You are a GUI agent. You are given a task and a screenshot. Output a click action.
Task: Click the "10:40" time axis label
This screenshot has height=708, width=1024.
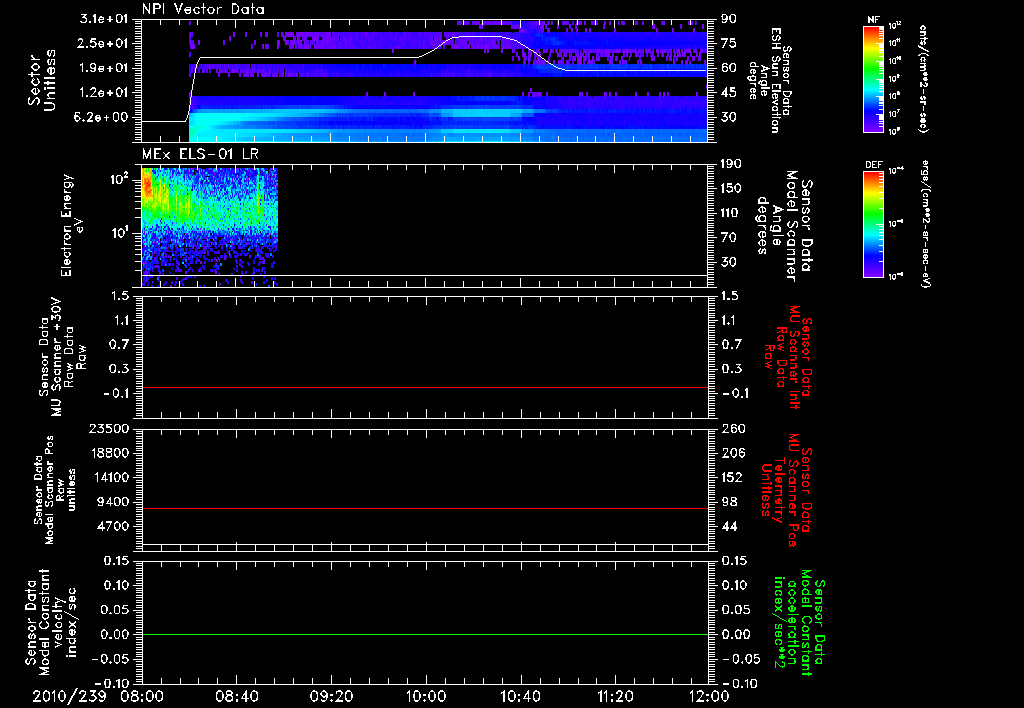point(520,696)
